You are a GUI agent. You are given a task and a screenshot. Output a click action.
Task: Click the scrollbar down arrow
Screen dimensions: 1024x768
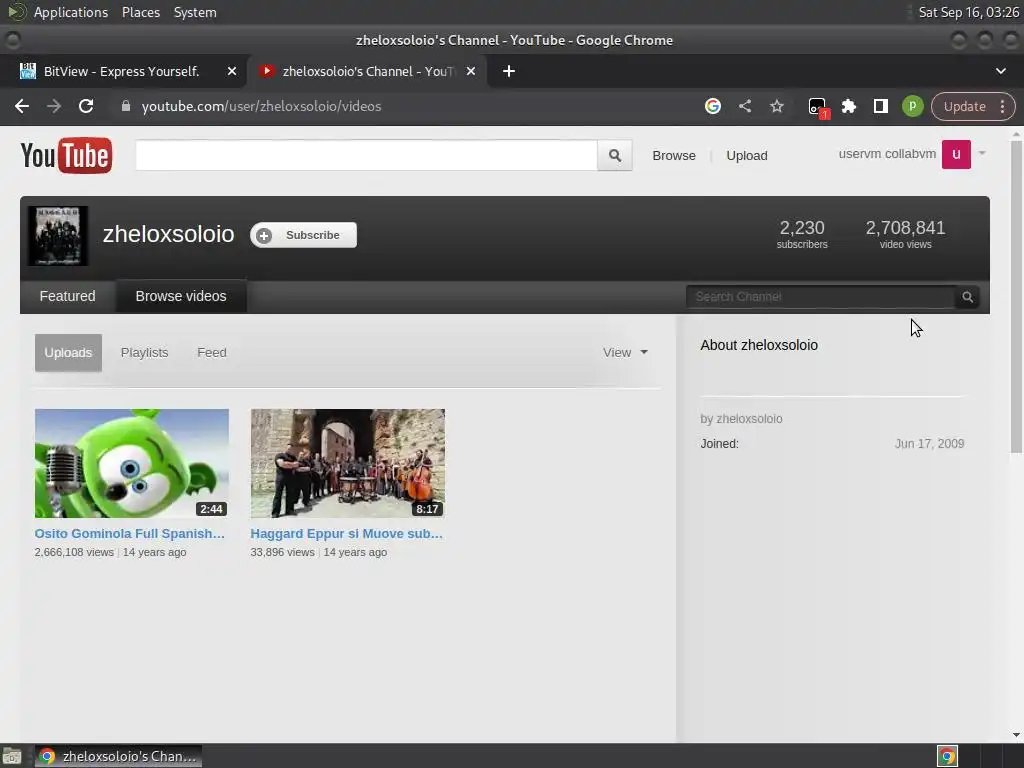pos(1016,735)
